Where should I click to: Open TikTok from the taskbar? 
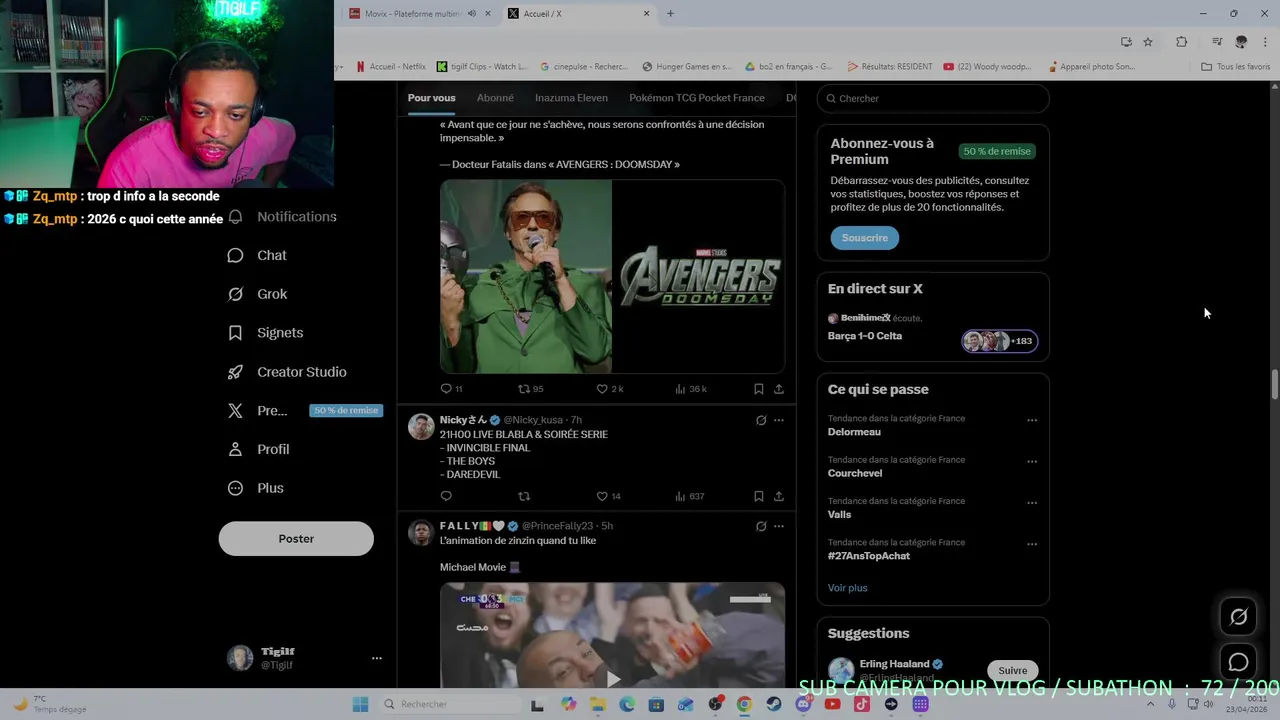coord(862,704)
